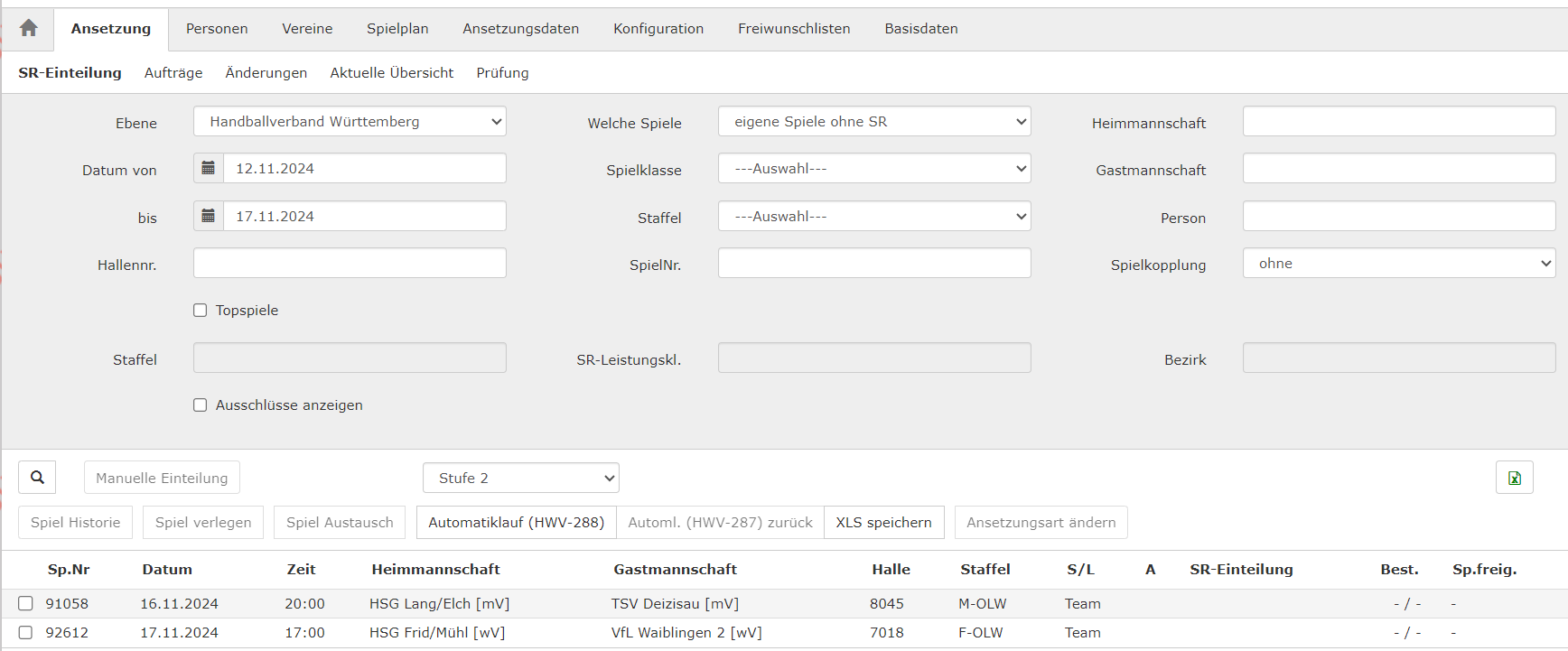Tick the Ausschlüsse anzeigen checkbox
This screenshot has height=651, width=1568.
pyautogui.click(x=201, y=405)
